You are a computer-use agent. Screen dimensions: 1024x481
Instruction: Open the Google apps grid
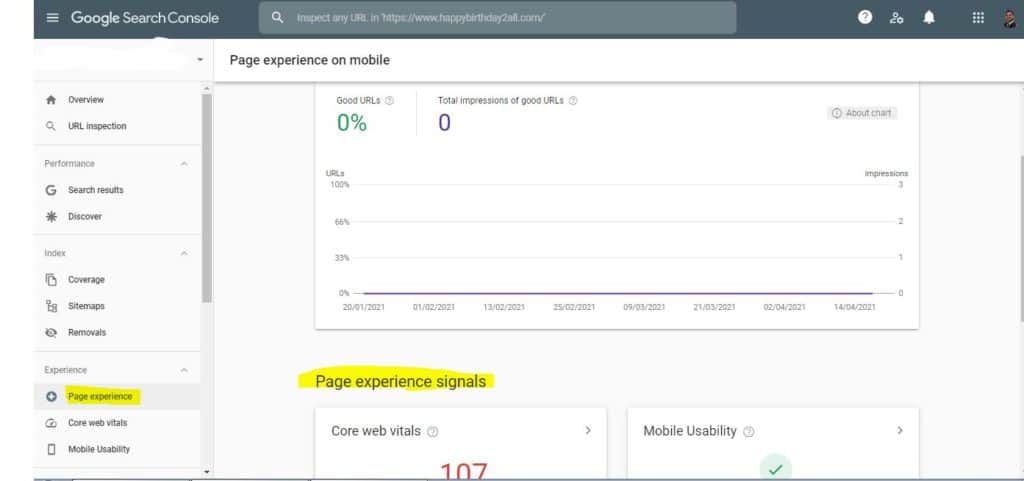pyautogui.click(x=978, y=18)
